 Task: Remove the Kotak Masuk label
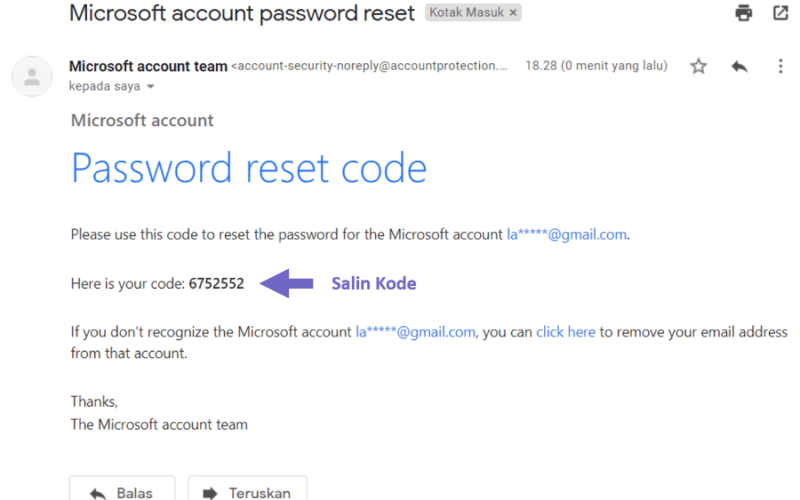tap(513, 13)
